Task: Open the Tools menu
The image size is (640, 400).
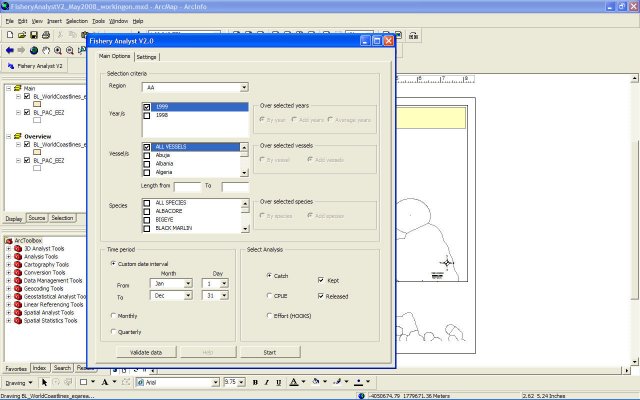Action: pyautogui.click(x=98, y=21)
